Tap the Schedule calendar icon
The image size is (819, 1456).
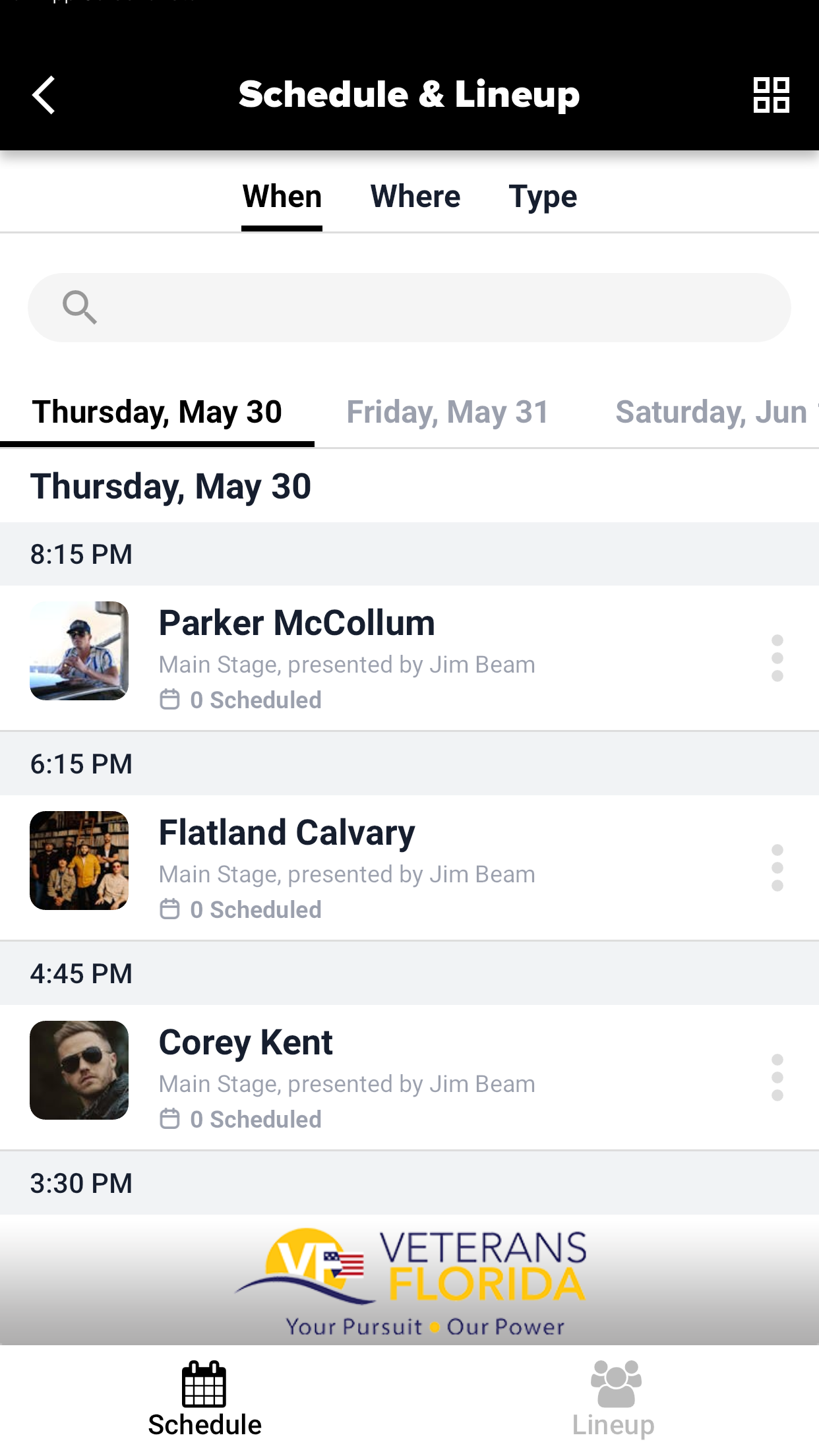click(x=204, y=1383)
